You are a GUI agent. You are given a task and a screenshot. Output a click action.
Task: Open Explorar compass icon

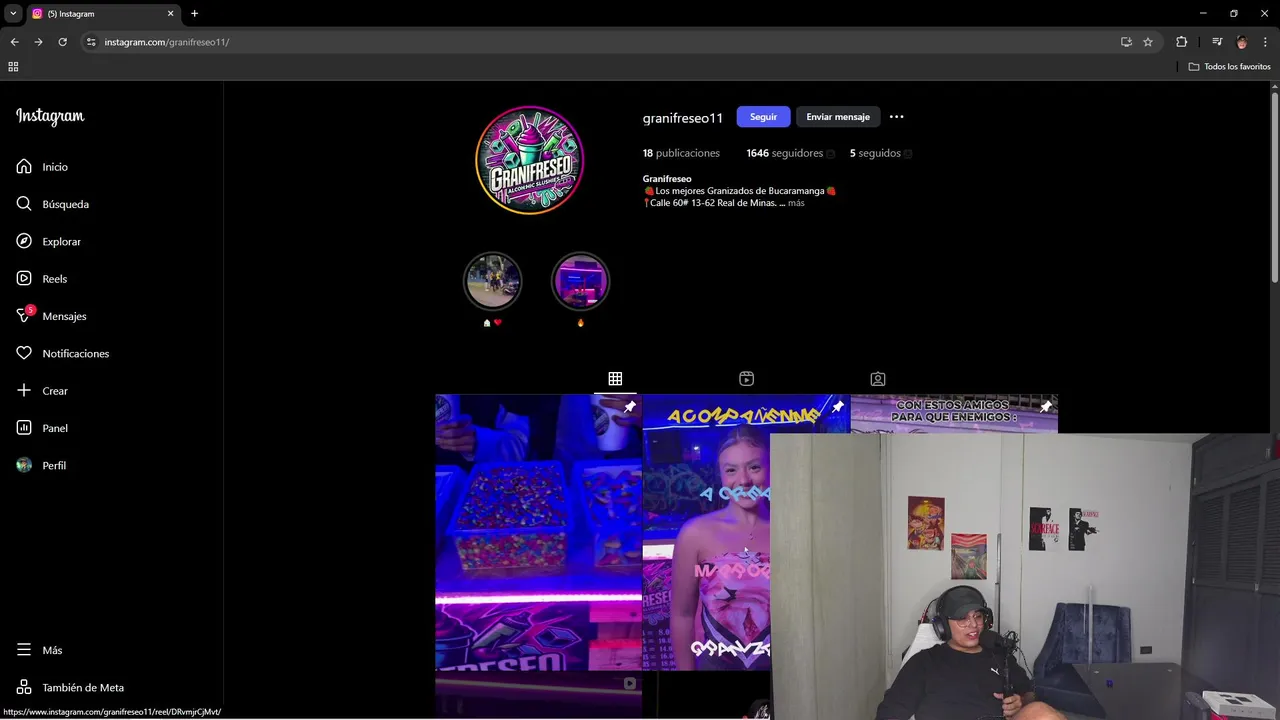point(24,241)
